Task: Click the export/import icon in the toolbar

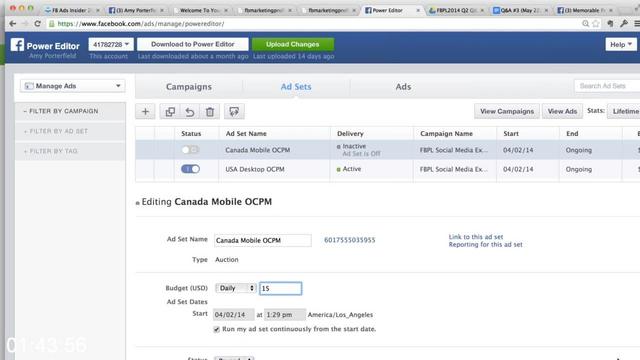Action: [x=234, y=111]
